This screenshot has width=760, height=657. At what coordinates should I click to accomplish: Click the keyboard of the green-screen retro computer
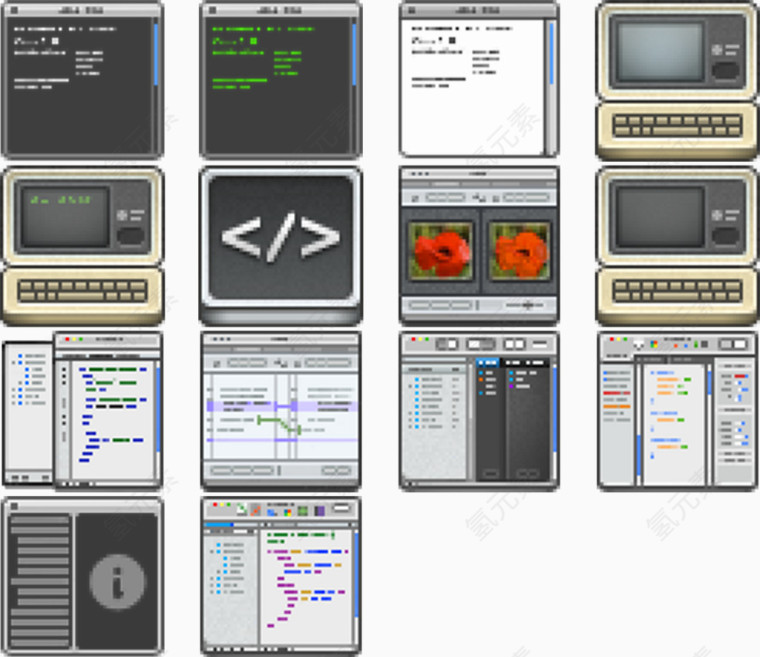click(82, 291)
